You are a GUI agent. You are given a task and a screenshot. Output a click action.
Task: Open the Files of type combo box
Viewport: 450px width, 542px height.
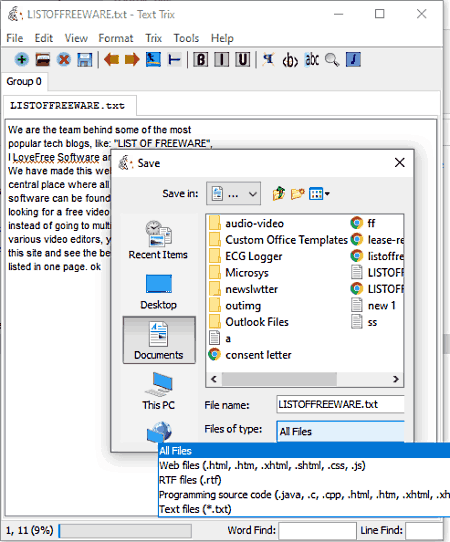click(x=340, y=431)
